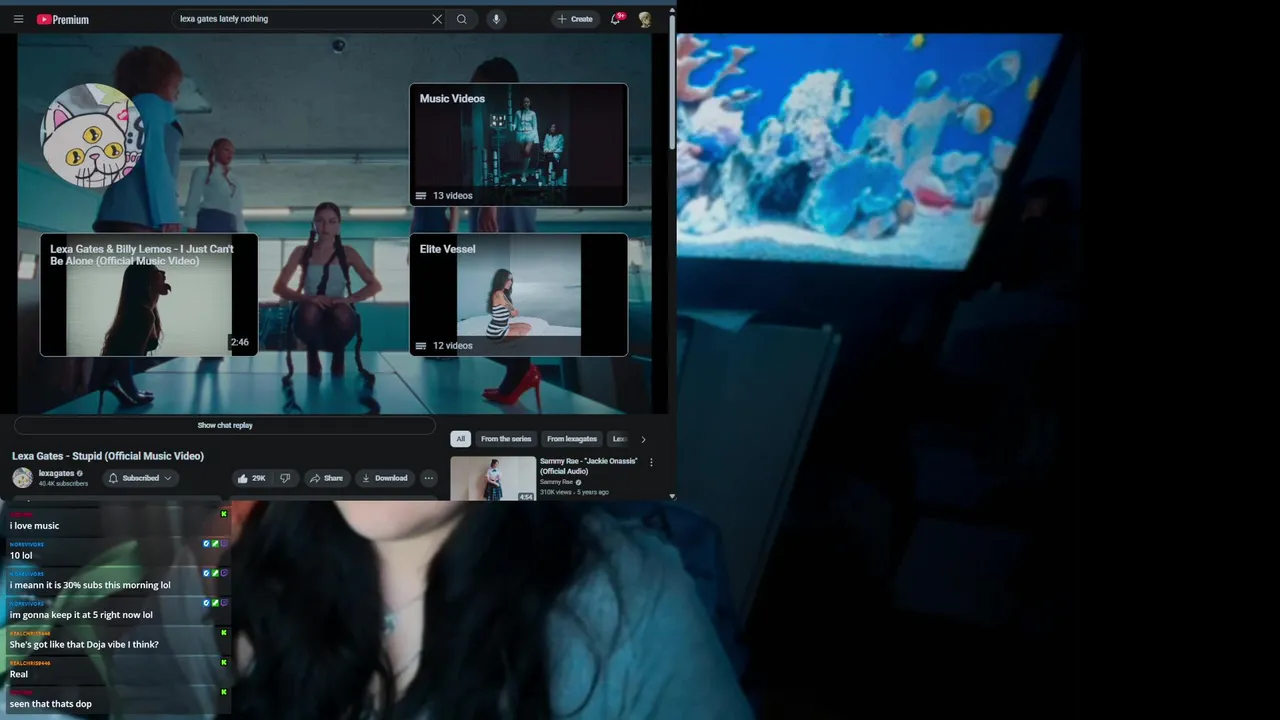Open the YouTube hamburger guide menu
1280x720 pixels.
[x=18, y=19]
